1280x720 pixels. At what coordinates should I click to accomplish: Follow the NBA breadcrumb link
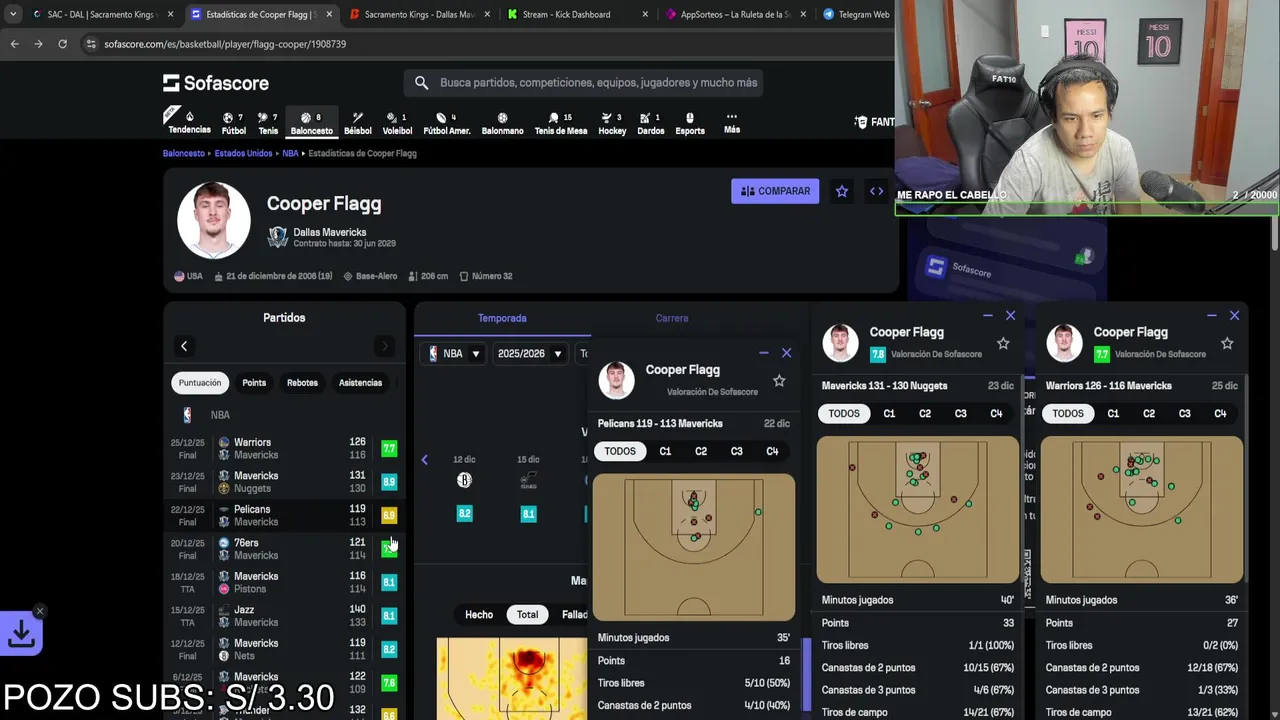[x=290, y=153]
